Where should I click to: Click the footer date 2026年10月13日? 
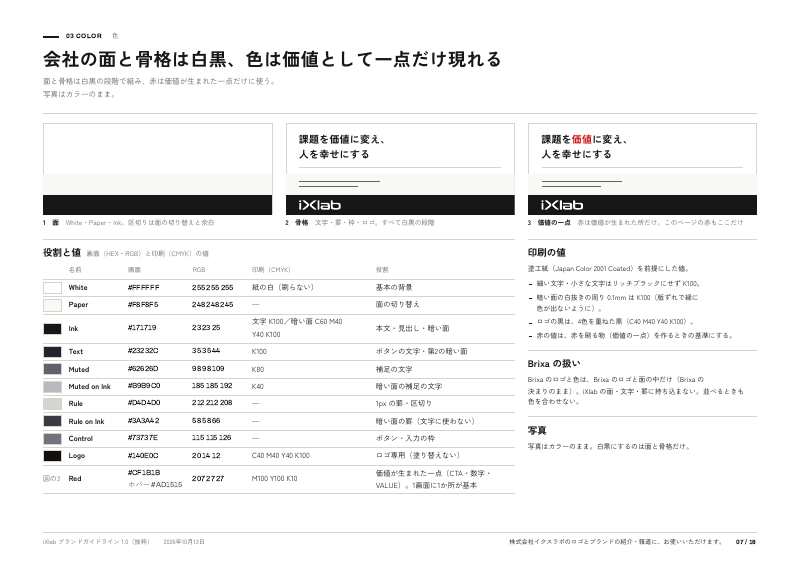tap(184, 542)
